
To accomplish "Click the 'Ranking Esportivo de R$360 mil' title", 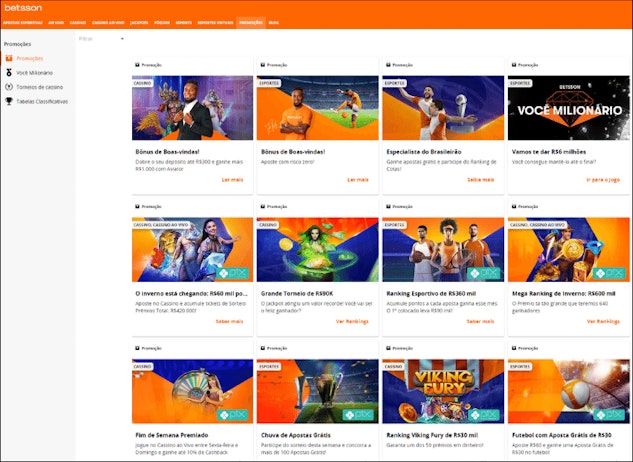I will 431,294.
